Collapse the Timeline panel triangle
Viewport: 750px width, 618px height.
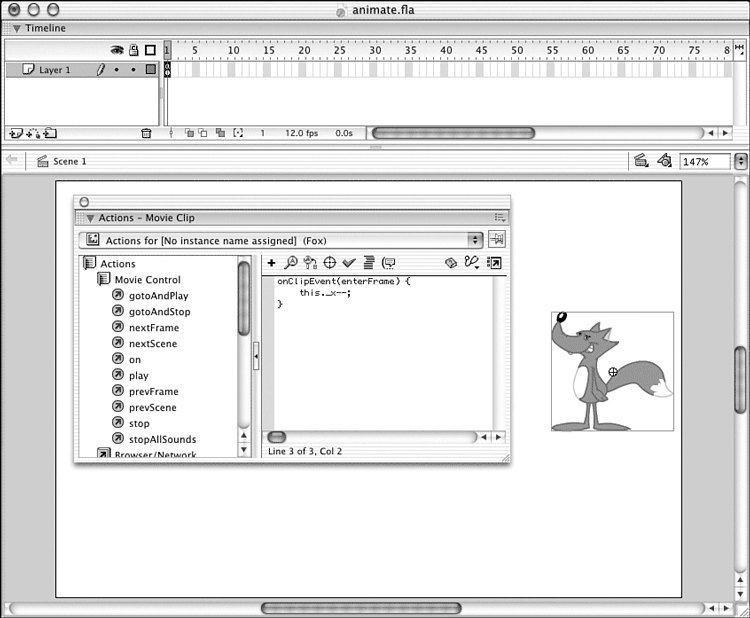coord(17,29)
